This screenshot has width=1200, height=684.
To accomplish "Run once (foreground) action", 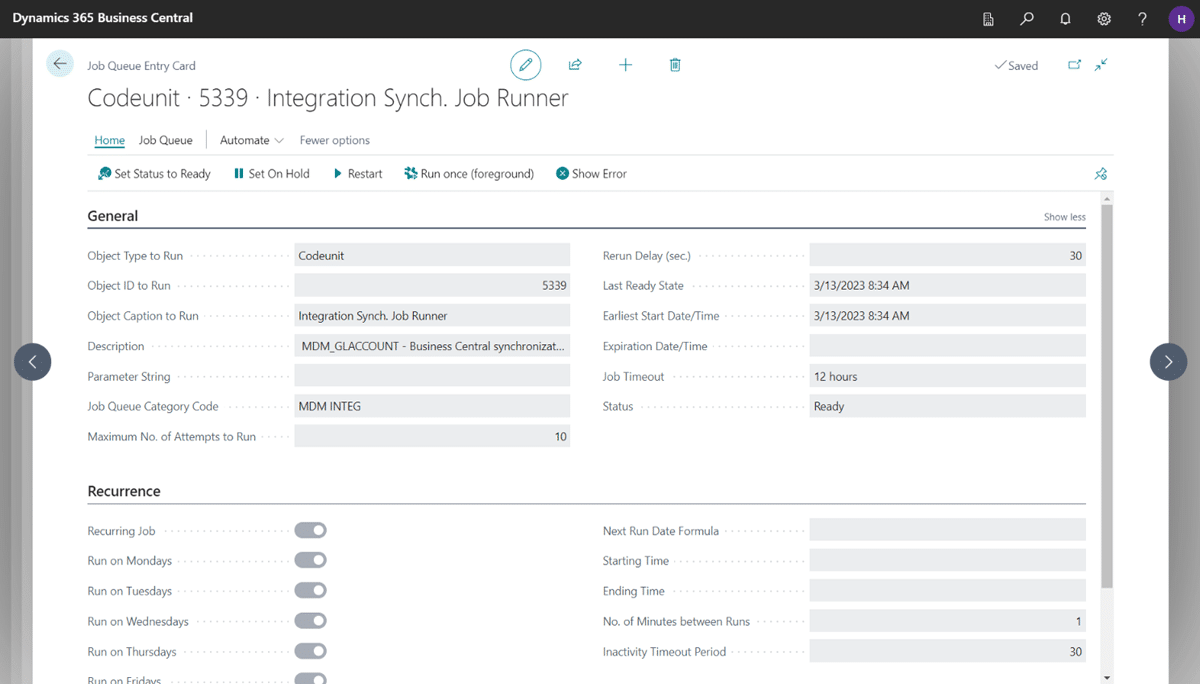I will 469,174.
